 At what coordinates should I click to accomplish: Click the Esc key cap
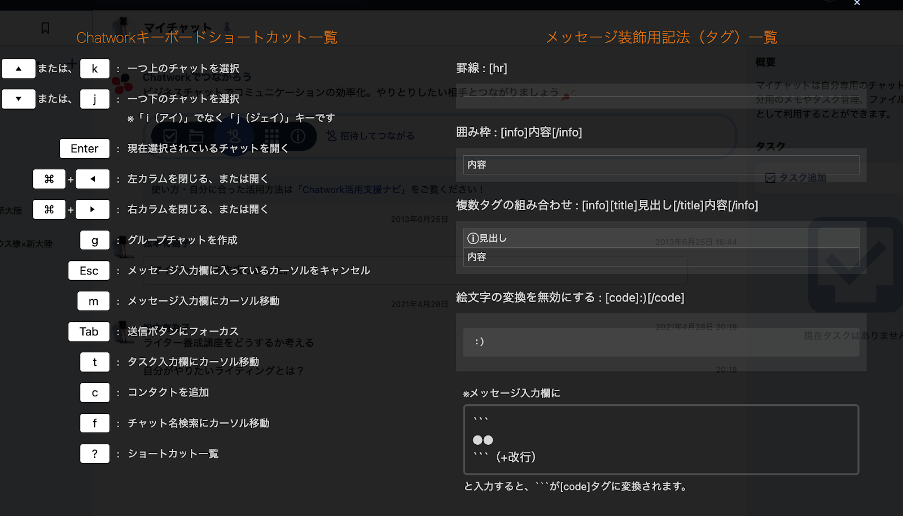tap(89, 270)
